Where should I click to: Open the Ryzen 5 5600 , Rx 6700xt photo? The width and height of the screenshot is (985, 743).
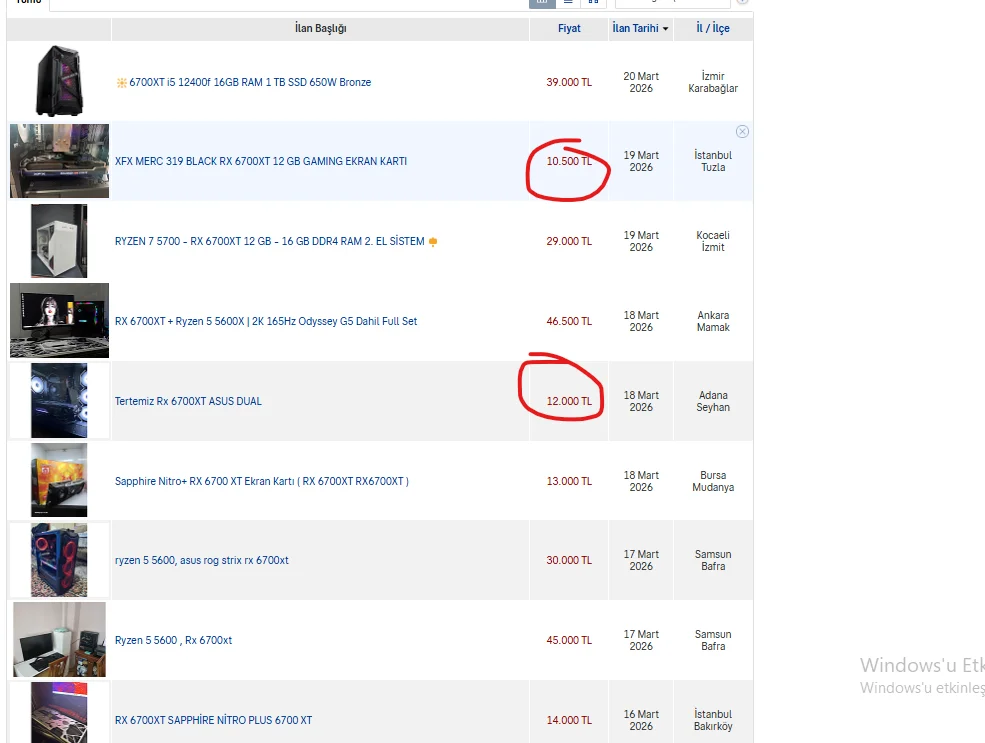click(x=59, y=639)
